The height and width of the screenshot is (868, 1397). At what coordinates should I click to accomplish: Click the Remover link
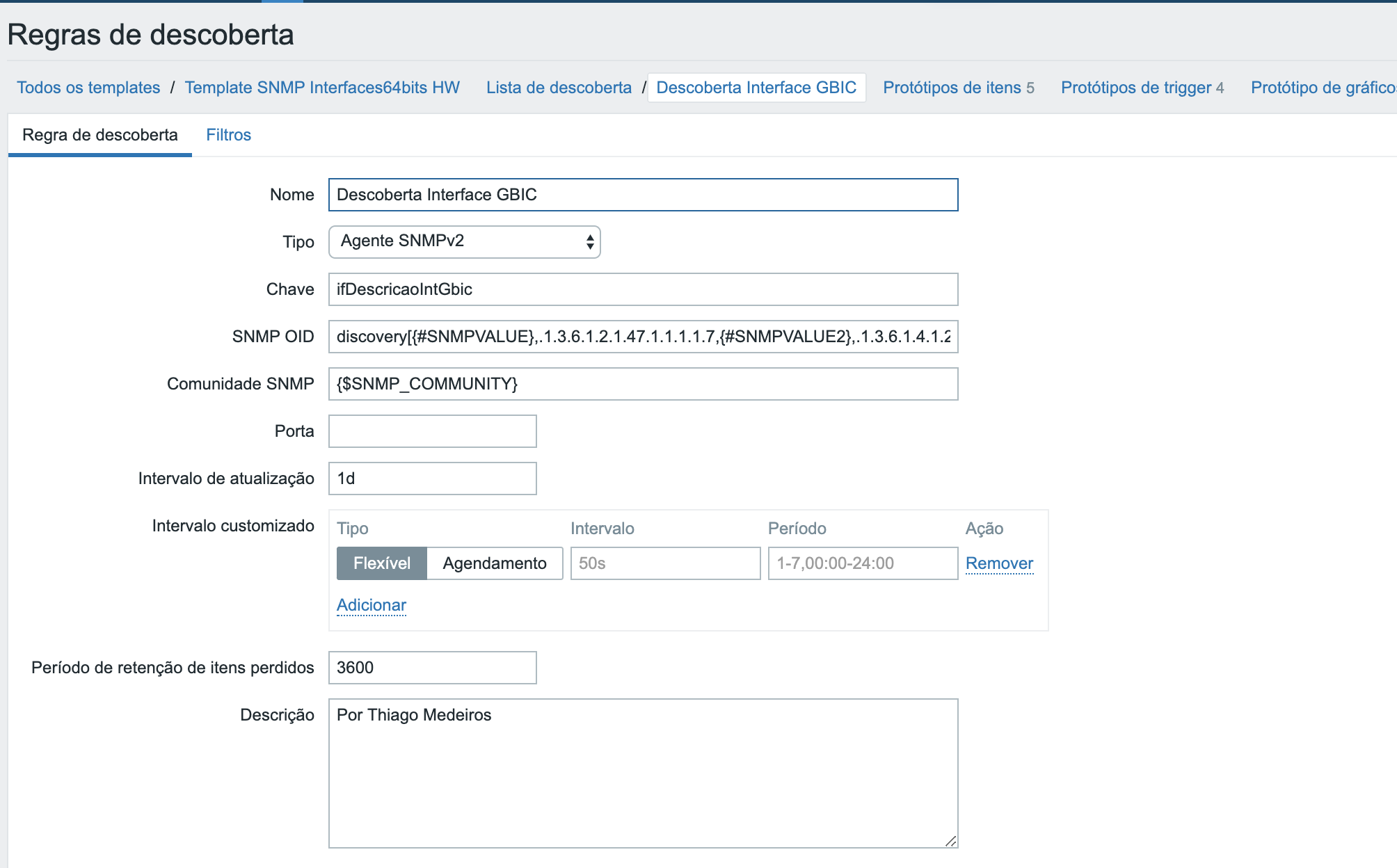[999, 563]
